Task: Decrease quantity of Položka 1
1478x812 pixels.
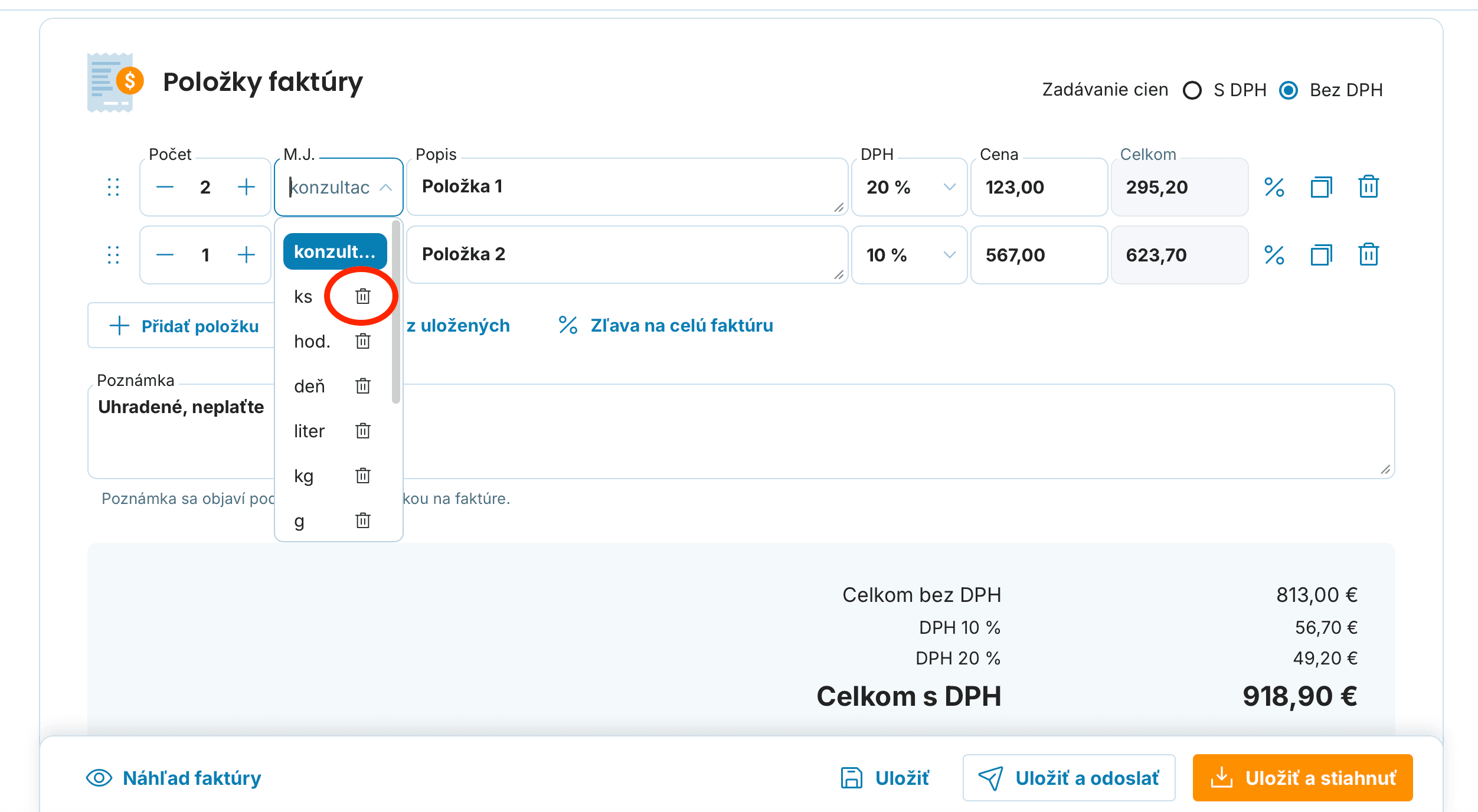Action: pos(165,187)
